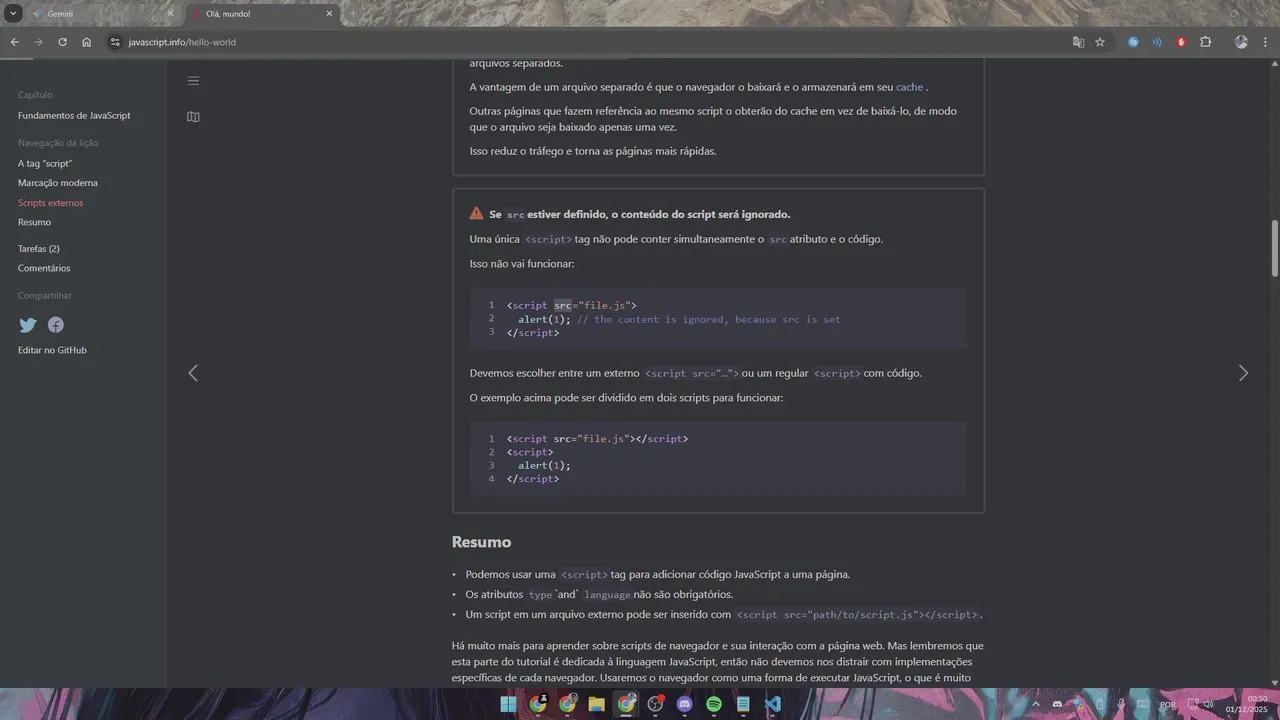Open File Explorer from taskbar

coord(597,704)
